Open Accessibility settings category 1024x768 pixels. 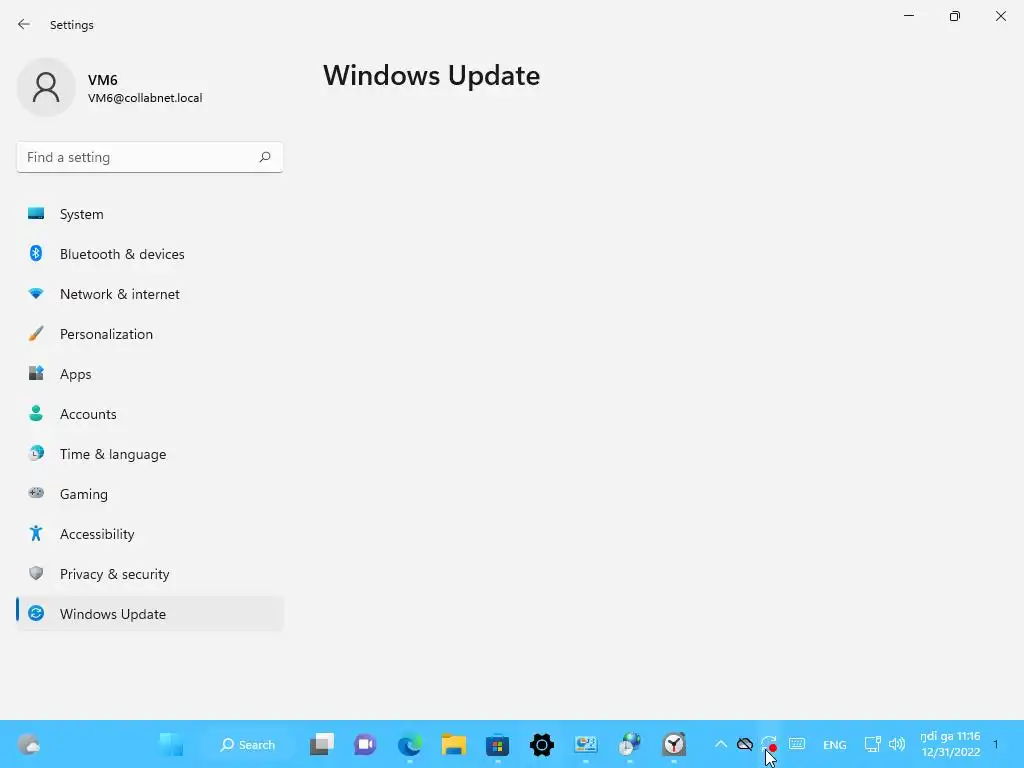point(150,534)
